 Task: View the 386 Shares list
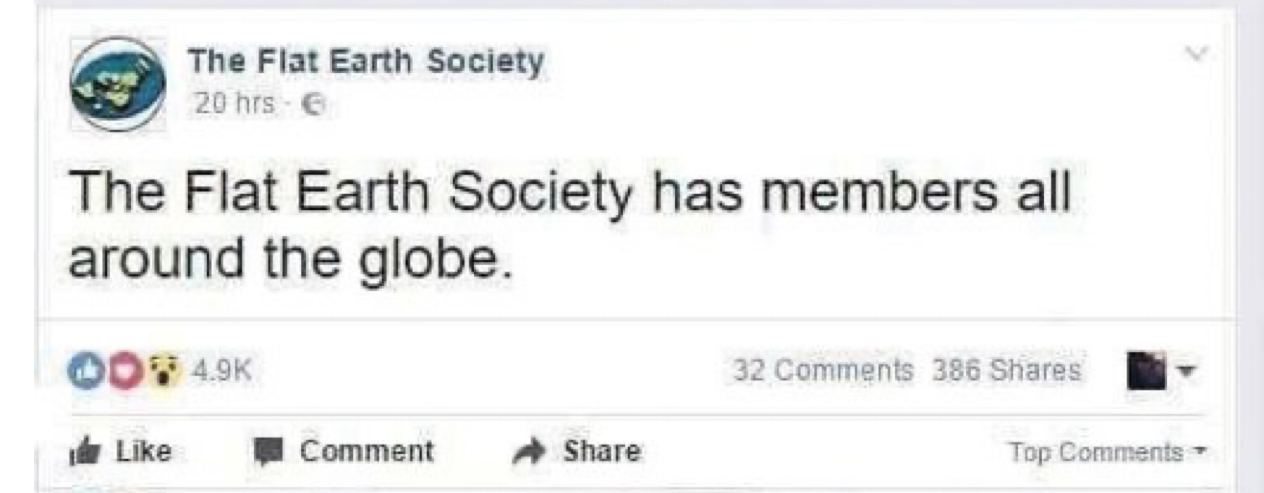(x=1005, y=370)
